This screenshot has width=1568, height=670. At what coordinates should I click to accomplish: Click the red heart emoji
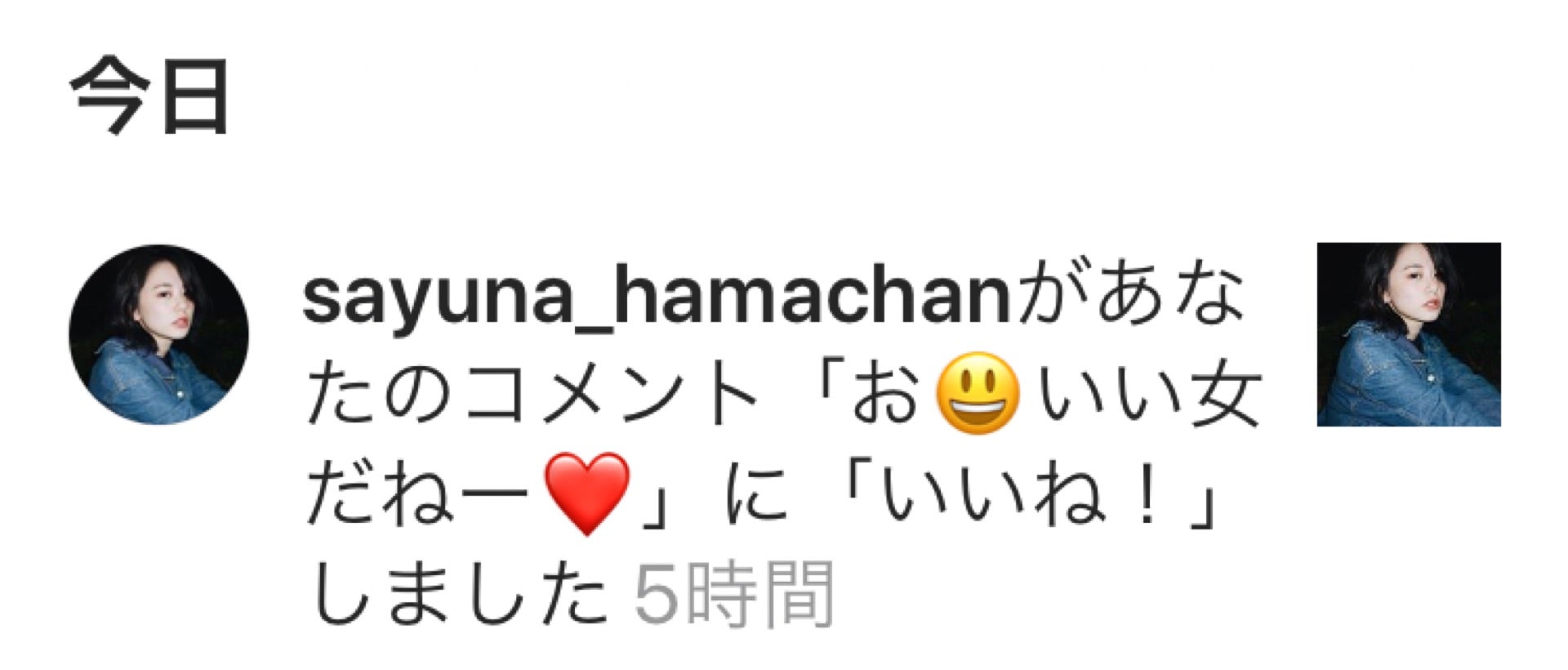tap(586, 494)
